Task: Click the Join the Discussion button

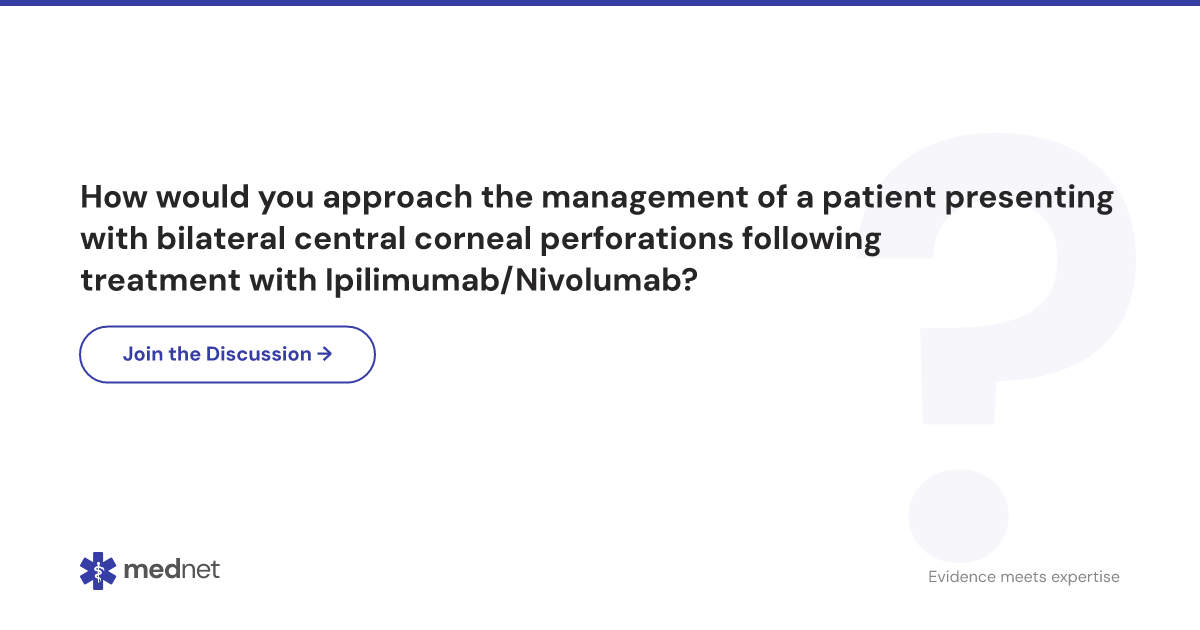Action: (227, 354)
